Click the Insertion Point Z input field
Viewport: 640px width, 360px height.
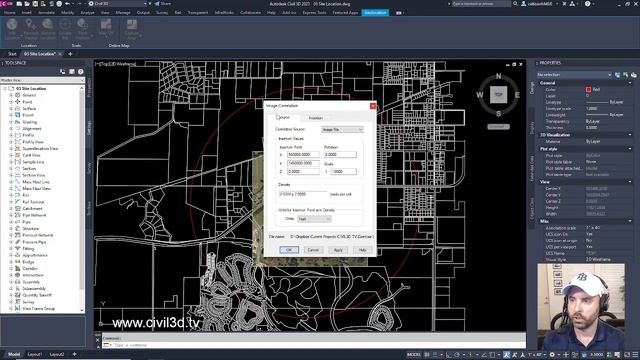click(x=303, y=172)
